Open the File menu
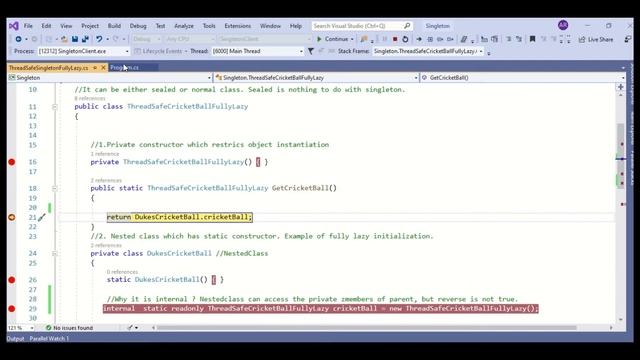This screenshot has width=640, height=360. [28, 26]
